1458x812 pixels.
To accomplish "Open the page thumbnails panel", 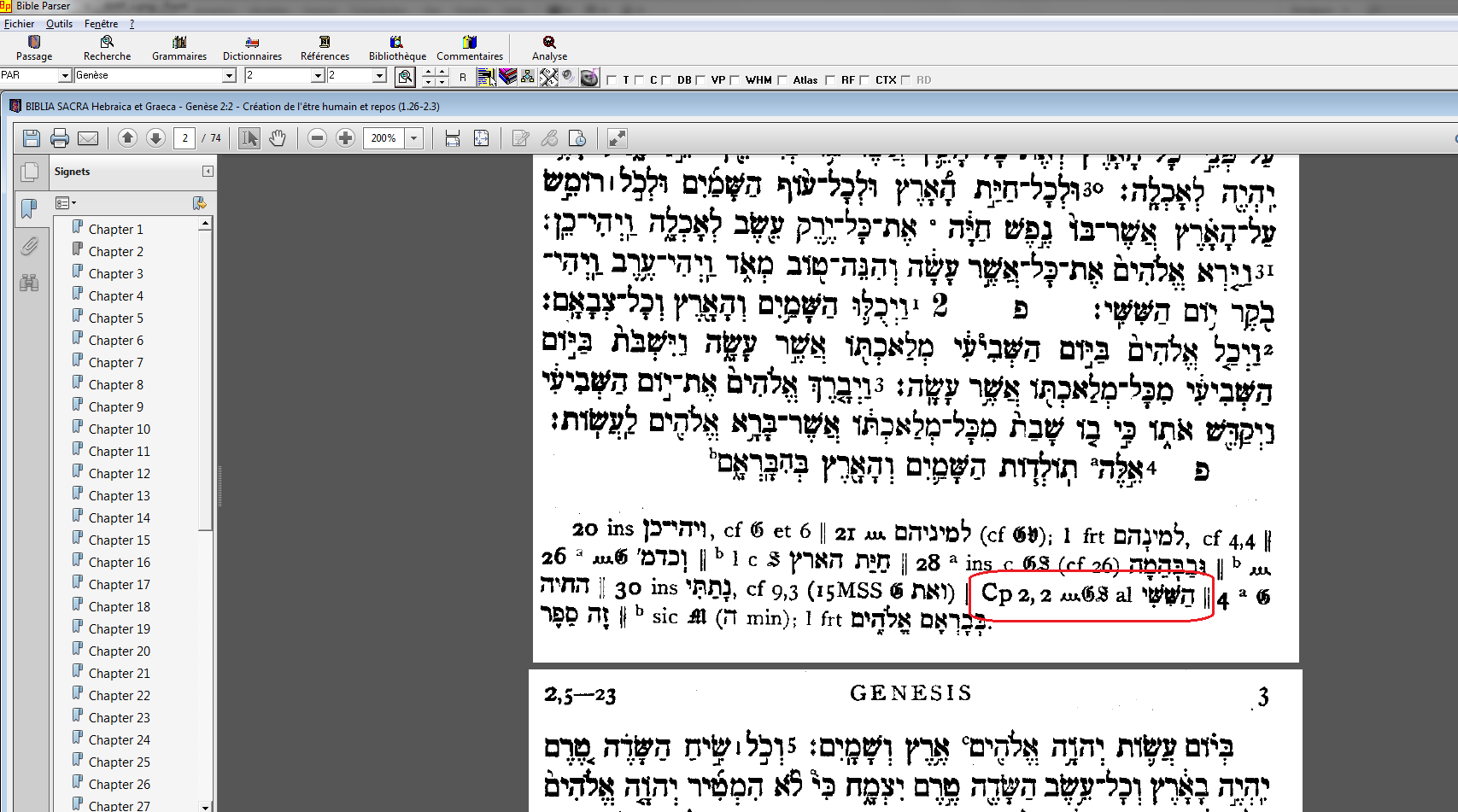I will [29, 172].
